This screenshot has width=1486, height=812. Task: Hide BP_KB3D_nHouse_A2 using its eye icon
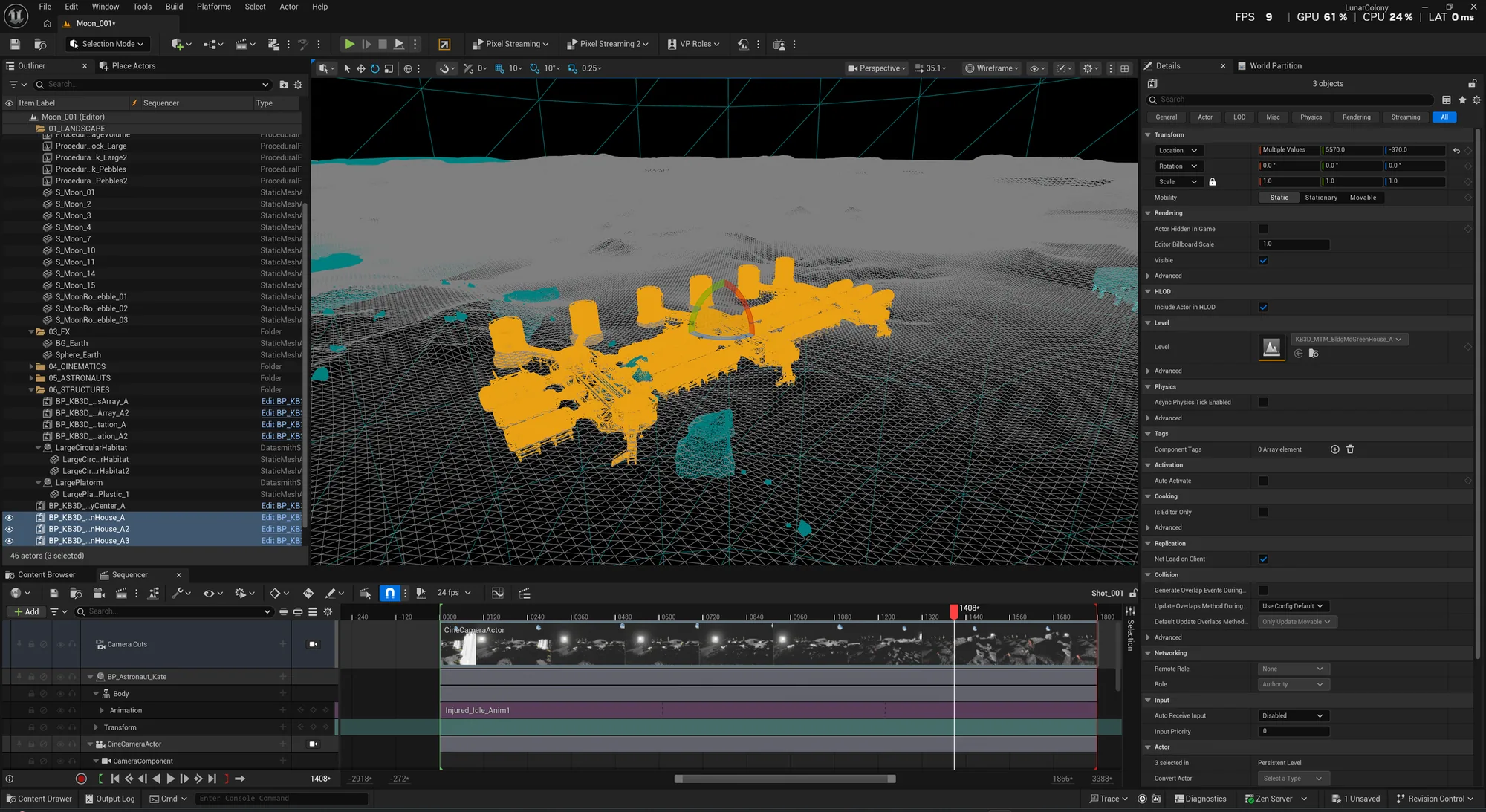[9, 529]
